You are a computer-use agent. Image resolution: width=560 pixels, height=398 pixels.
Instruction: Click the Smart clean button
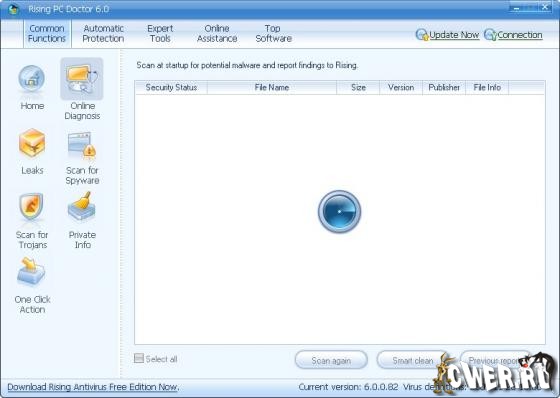413,360
